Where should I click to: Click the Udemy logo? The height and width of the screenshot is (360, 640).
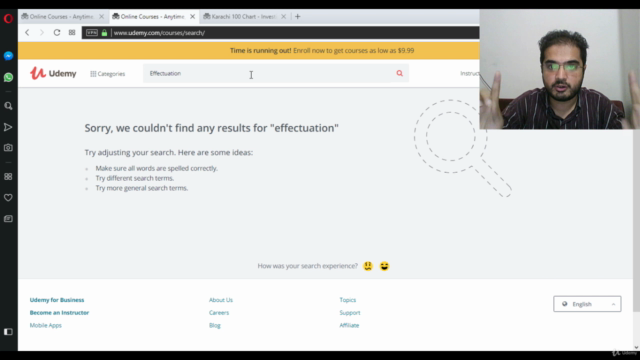pos(53,73)
